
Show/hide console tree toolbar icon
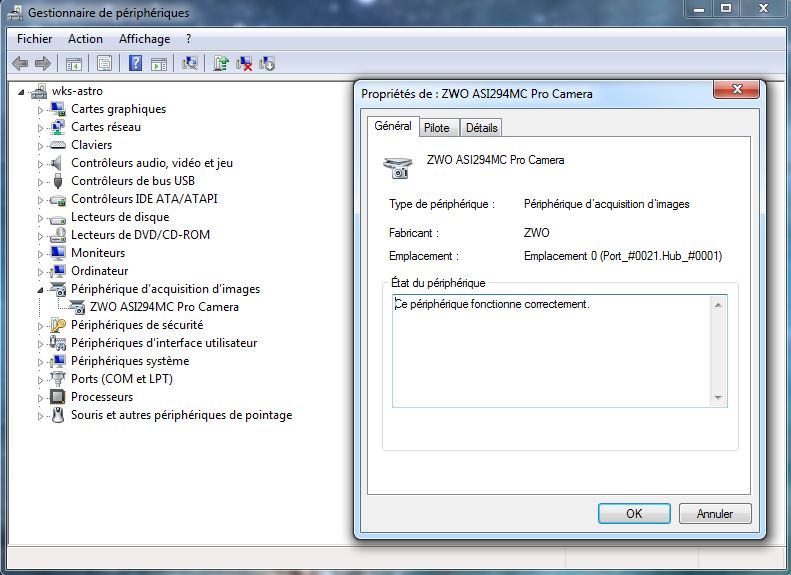tap(74, 64)
